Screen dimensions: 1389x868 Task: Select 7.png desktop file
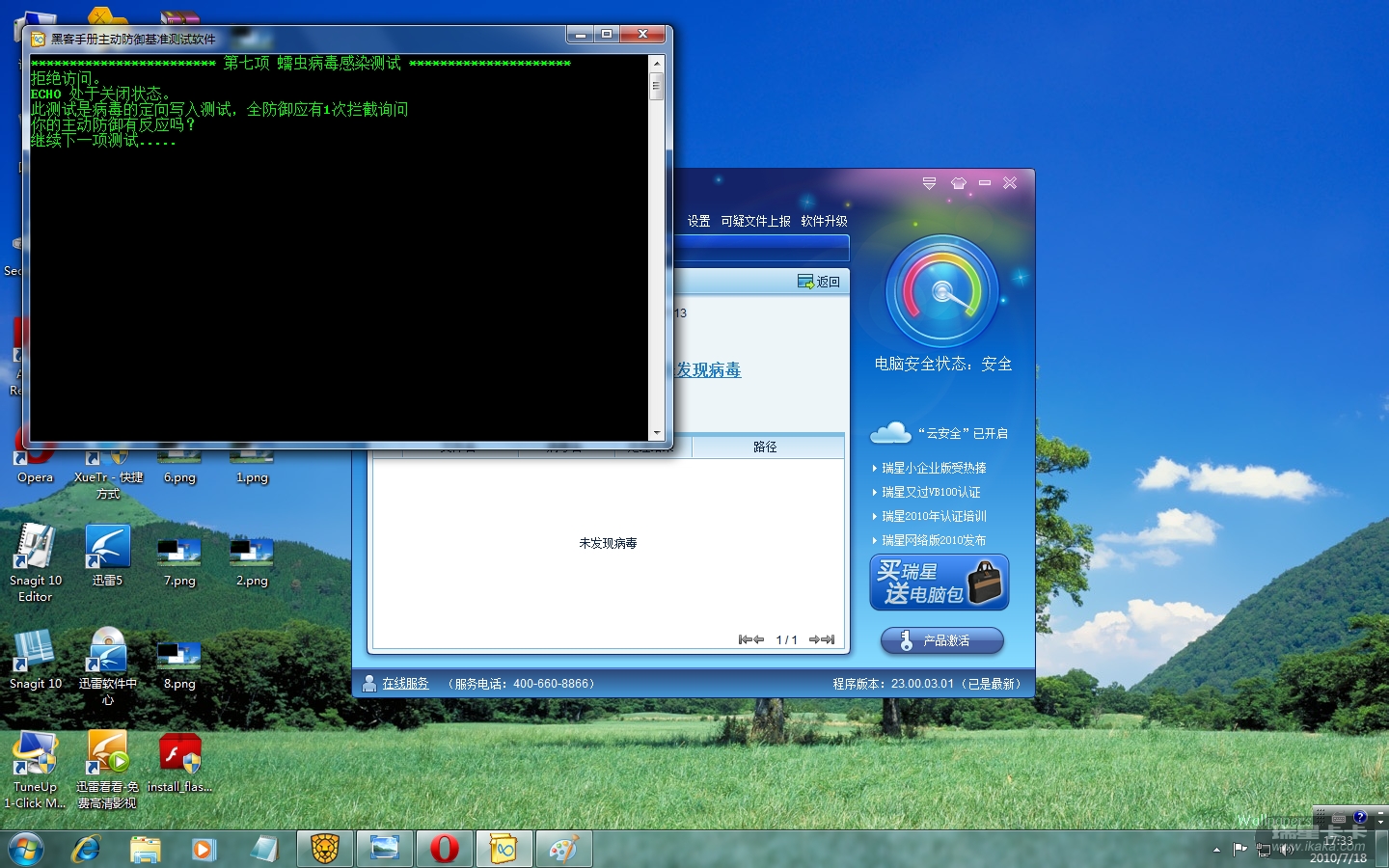179,562
